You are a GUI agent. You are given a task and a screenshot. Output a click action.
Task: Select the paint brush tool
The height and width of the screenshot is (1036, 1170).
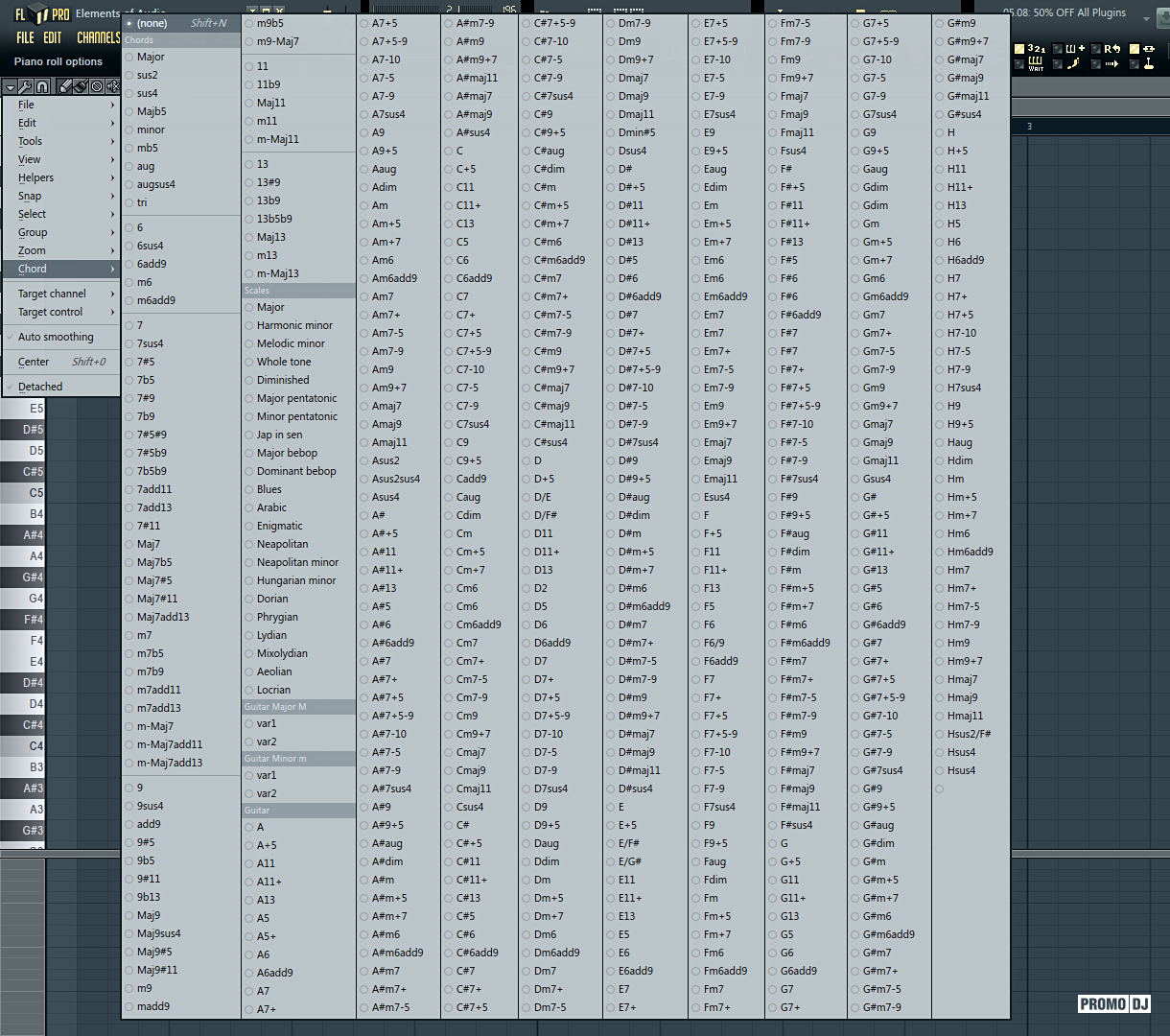pyautogui.click(x=81, y=86)
